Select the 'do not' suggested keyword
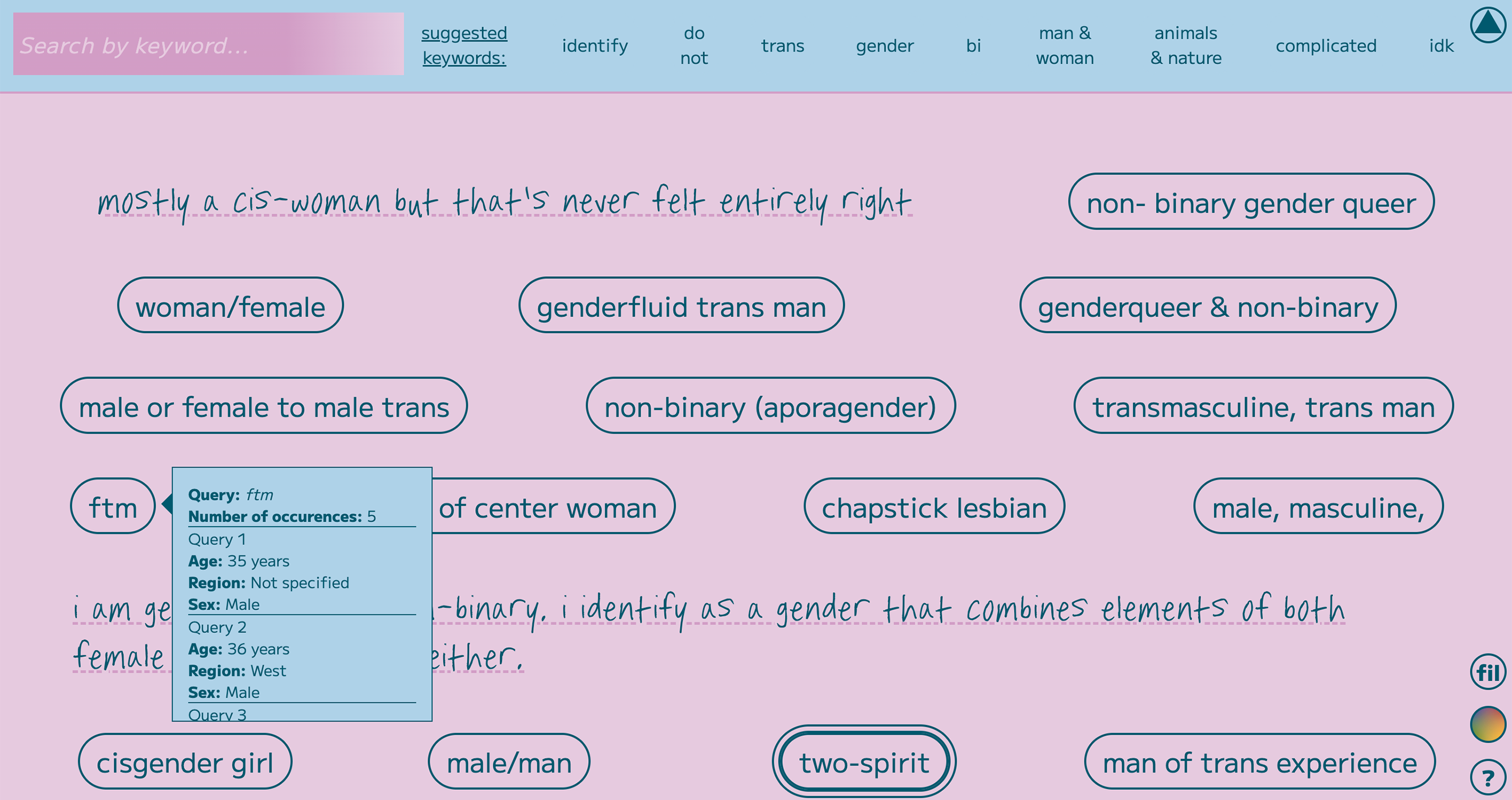 pos(694,46)
